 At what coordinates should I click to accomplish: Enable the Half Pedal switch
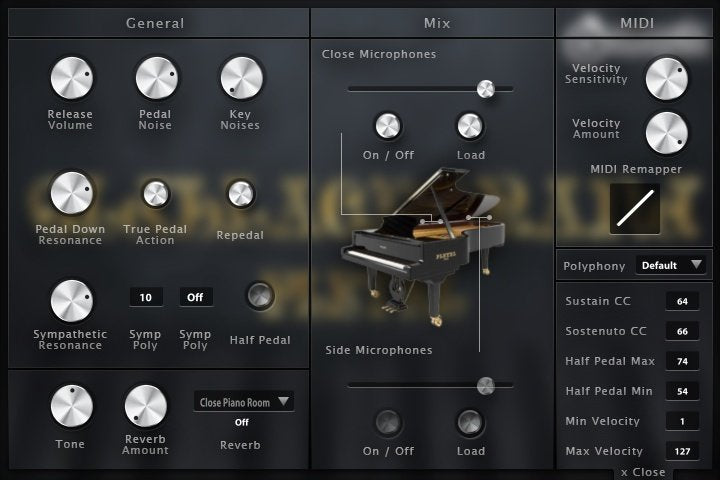tap(260, 295)
